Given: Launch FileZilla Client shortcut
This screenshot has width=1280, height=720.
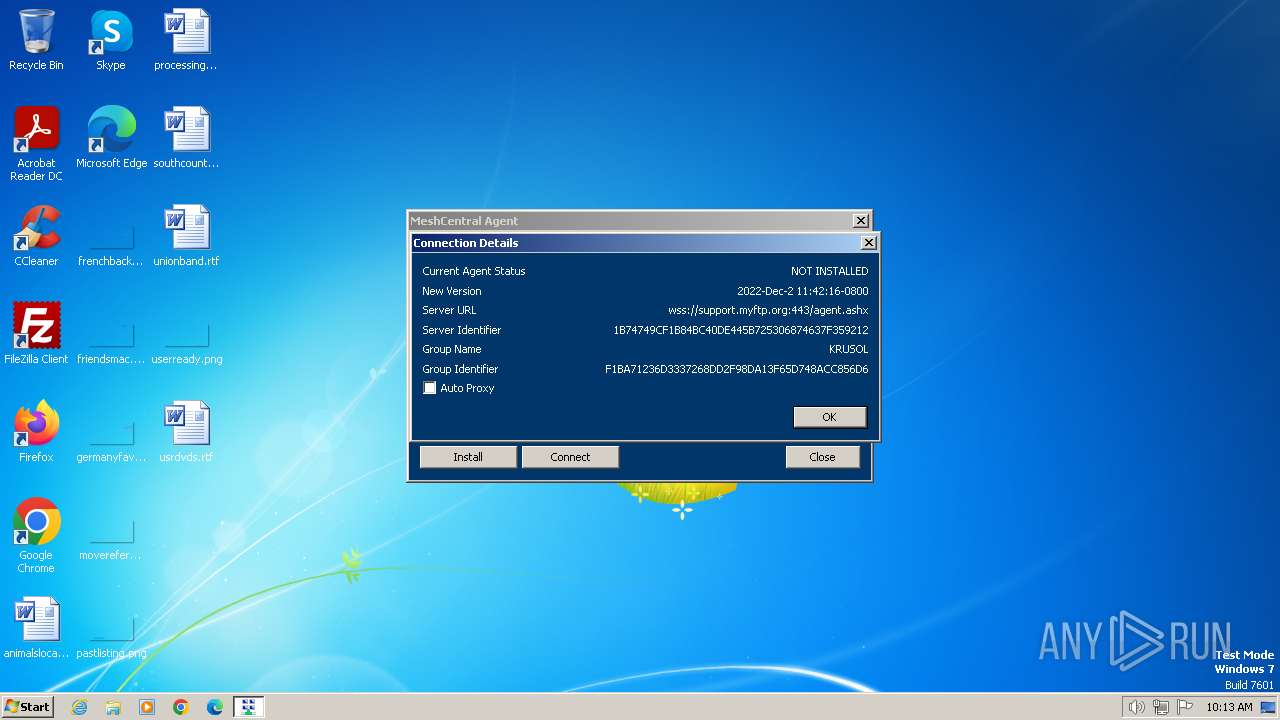Looking at the screenshot, I should 36,333.
